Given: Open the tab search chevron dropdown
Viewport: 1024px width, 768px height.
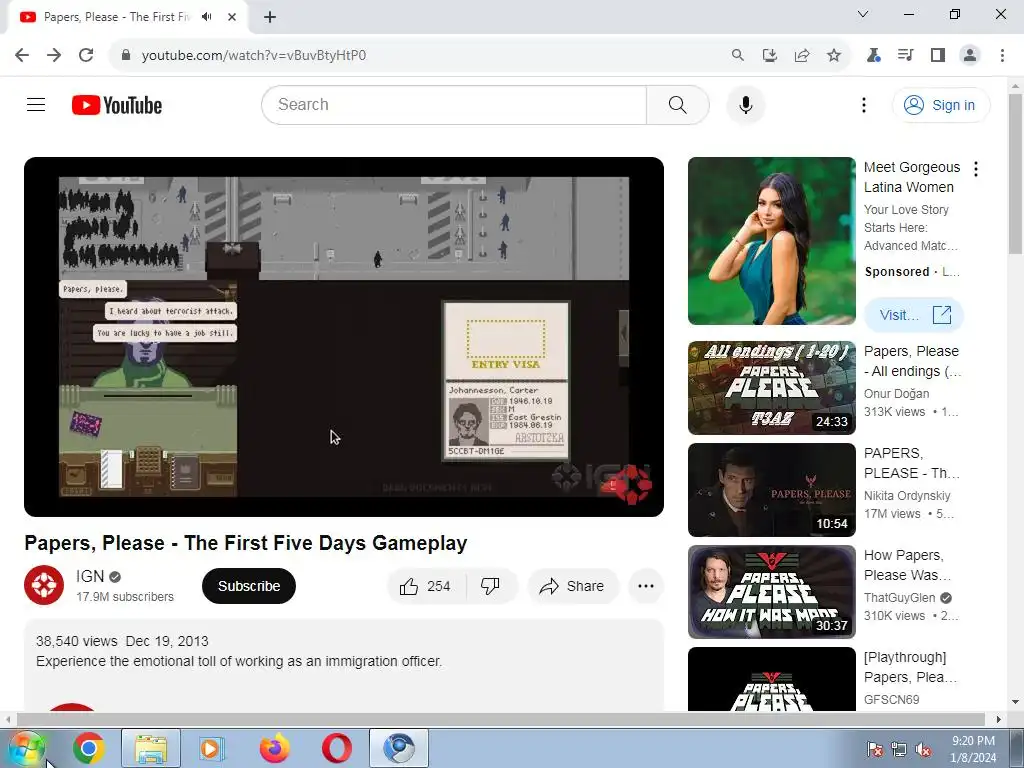Looking at the screenshot, I should 863,14.
